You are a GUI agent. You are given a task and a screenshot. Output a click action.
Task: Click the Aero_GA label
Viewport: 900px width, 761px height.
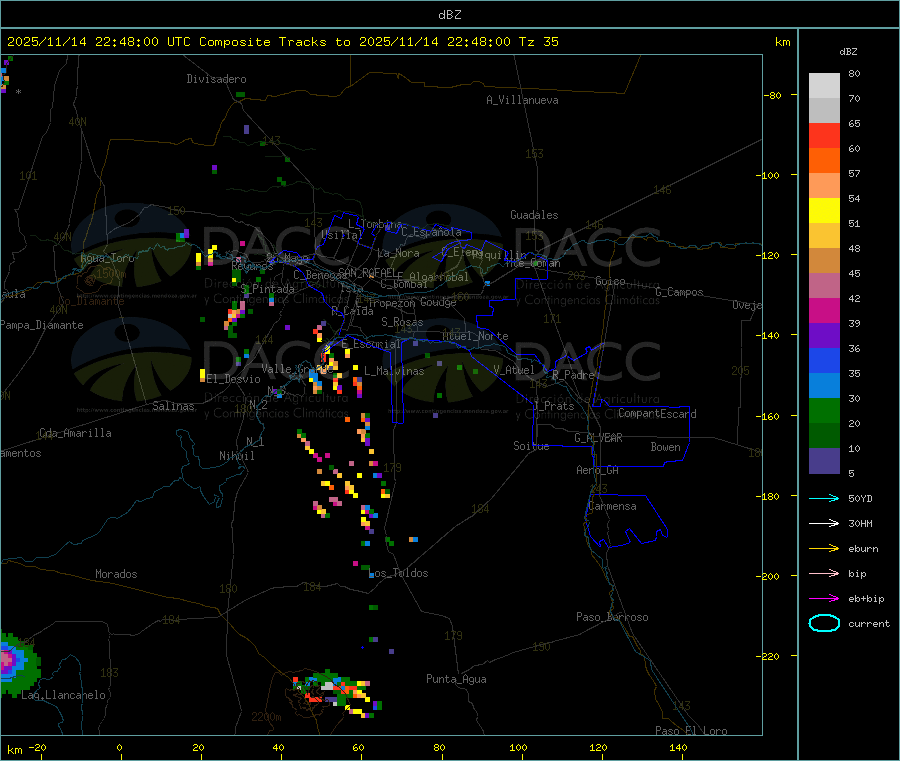tap(598, 470)
